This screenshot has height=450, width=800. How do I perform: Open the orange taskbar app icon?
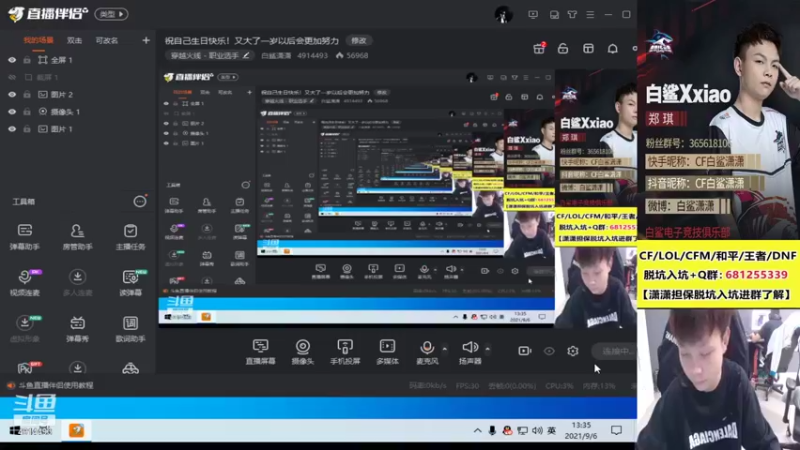tap(77, 430)
